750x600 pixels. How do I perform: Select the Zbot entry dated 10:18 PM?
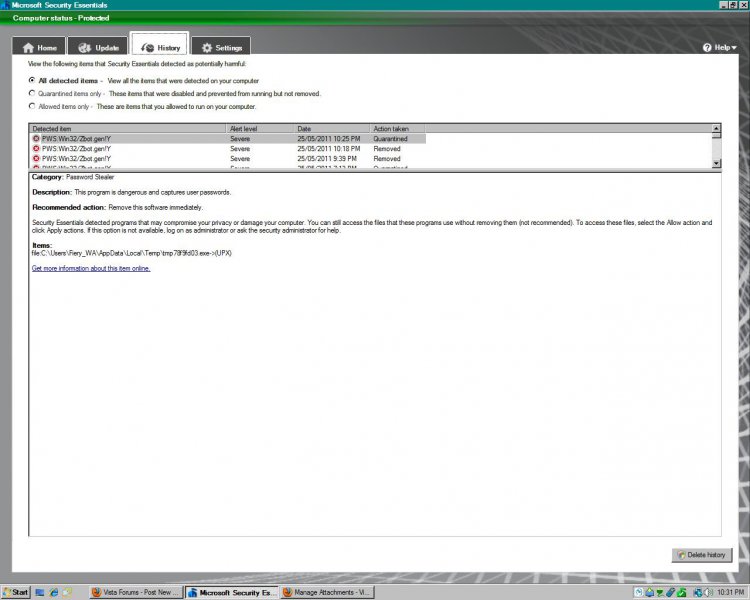coord(227,148)
